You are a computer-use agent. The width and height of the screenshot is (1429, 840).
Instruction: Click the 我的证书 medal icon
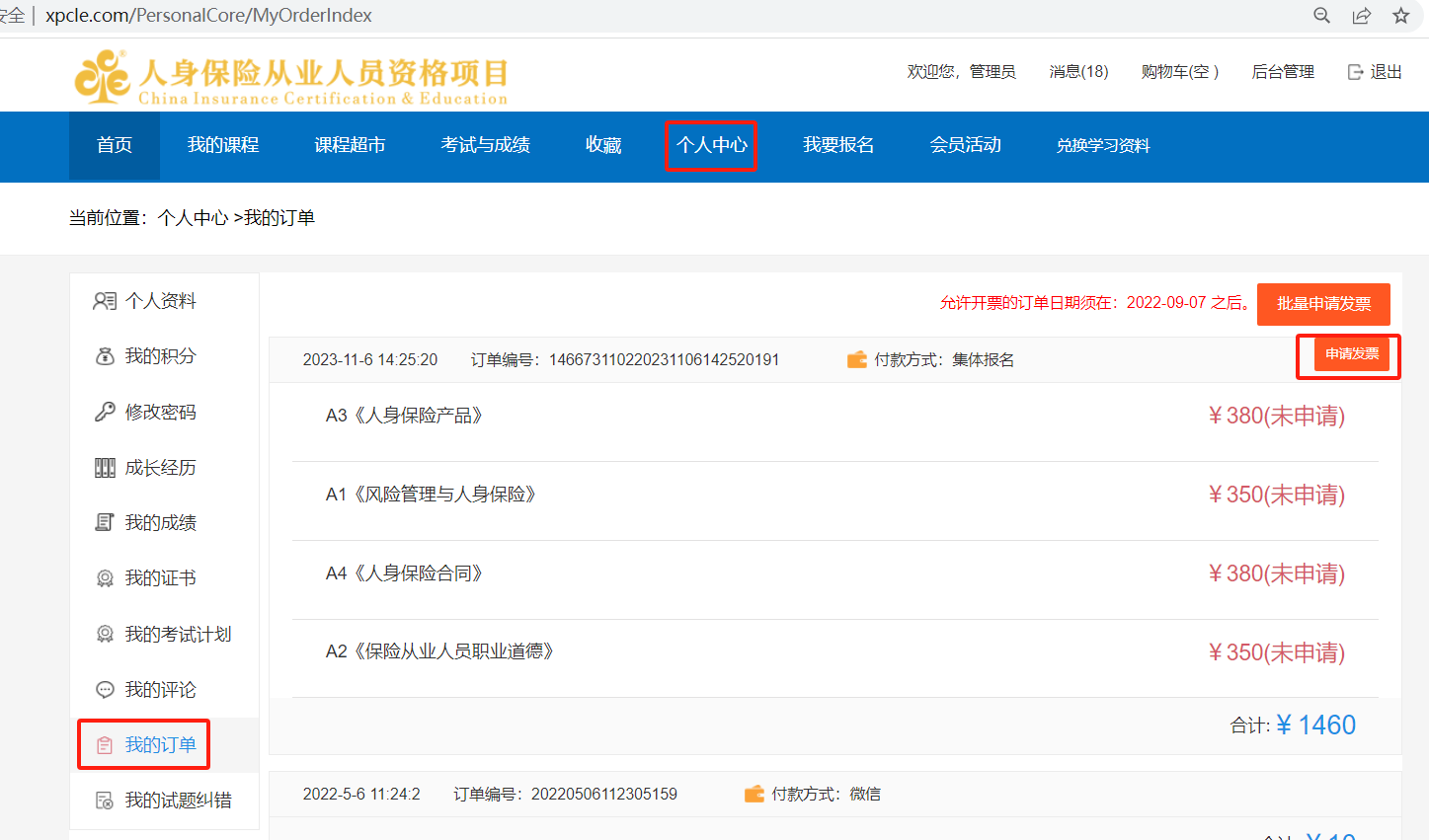point(104,577)
